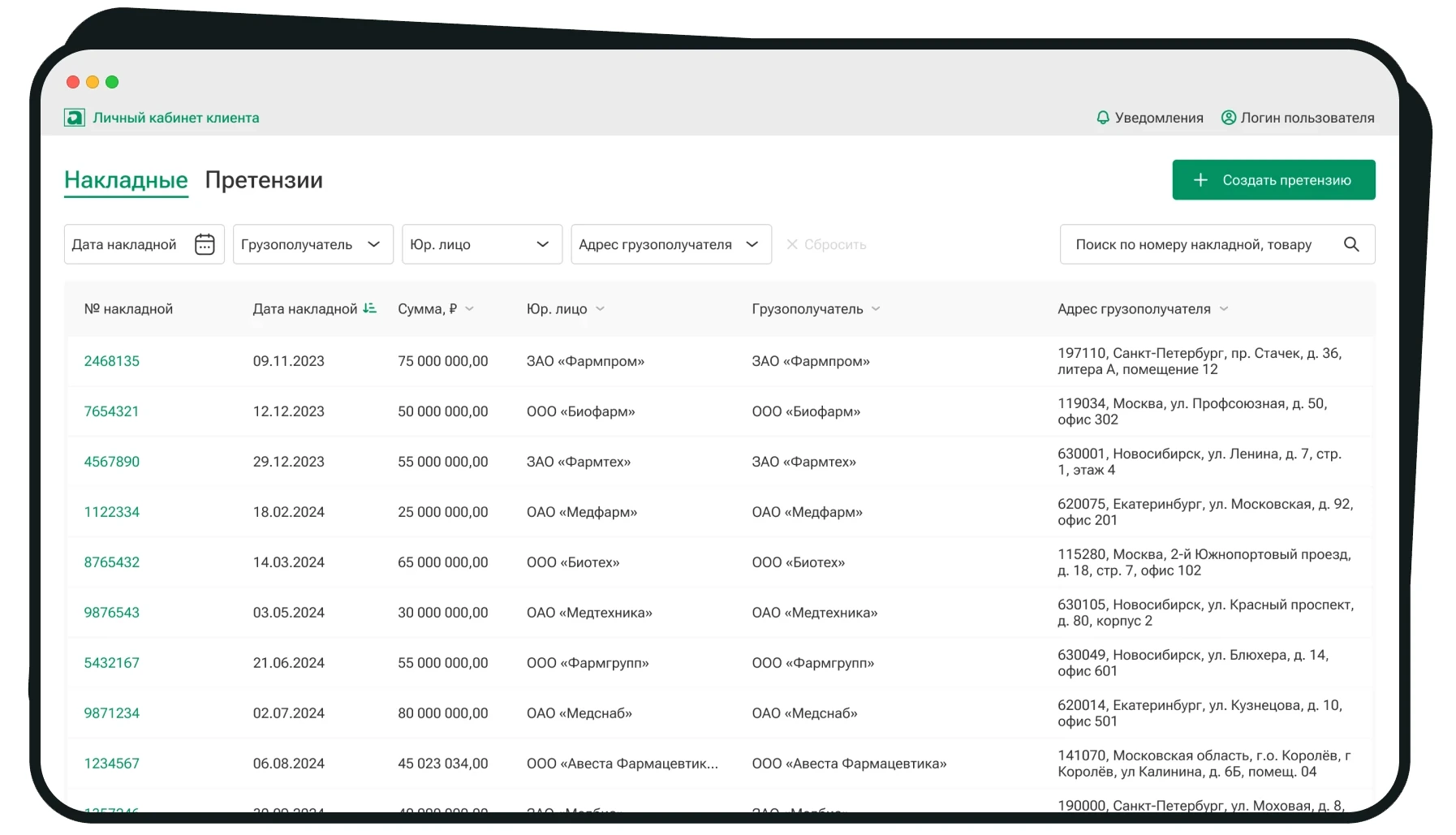Image resolution: width=1456 pixels, height=835 pixels.
Task: Open the Адрес грузополучателя filter dropdown
Action: [671, 244]
